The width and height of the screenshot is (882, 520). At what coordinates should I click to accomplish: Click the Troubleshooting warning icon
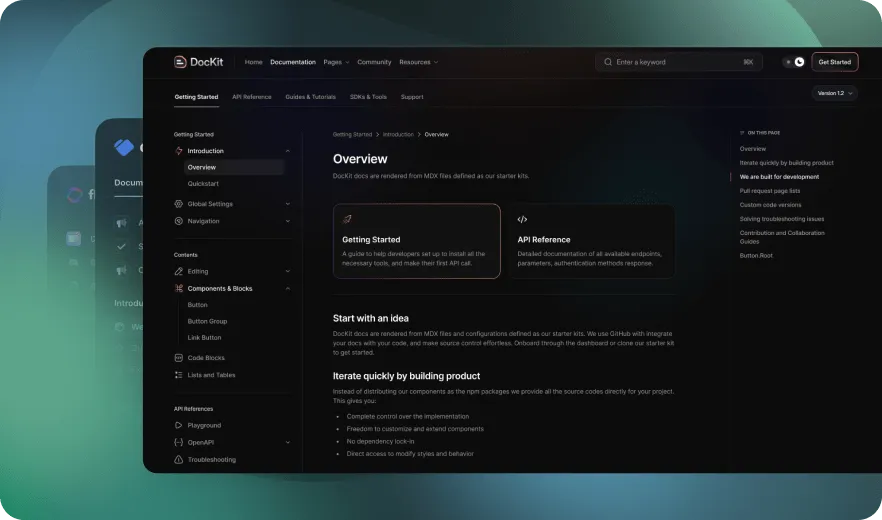(179, 460)
